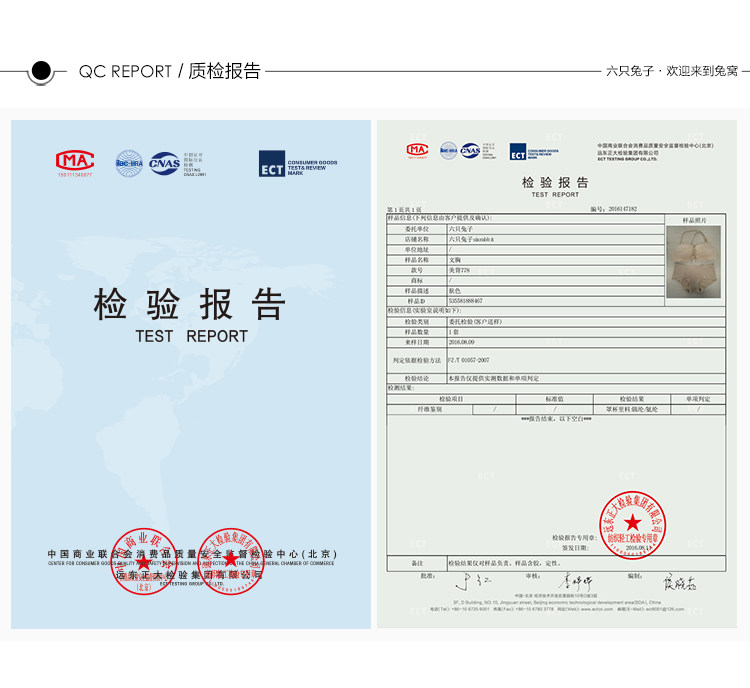
Task: Click the '检验结论' label cell
Action: [417, 378]
